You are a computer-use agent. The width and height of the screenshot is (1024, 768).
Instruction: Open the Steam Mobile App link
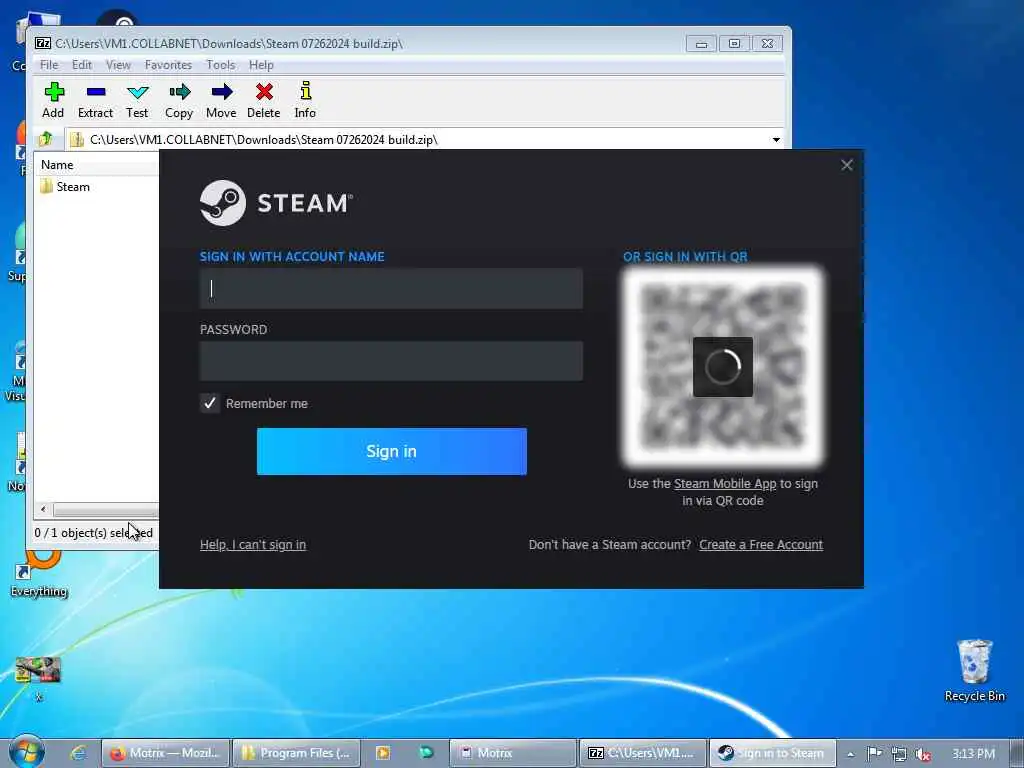[x=725, y=484]
